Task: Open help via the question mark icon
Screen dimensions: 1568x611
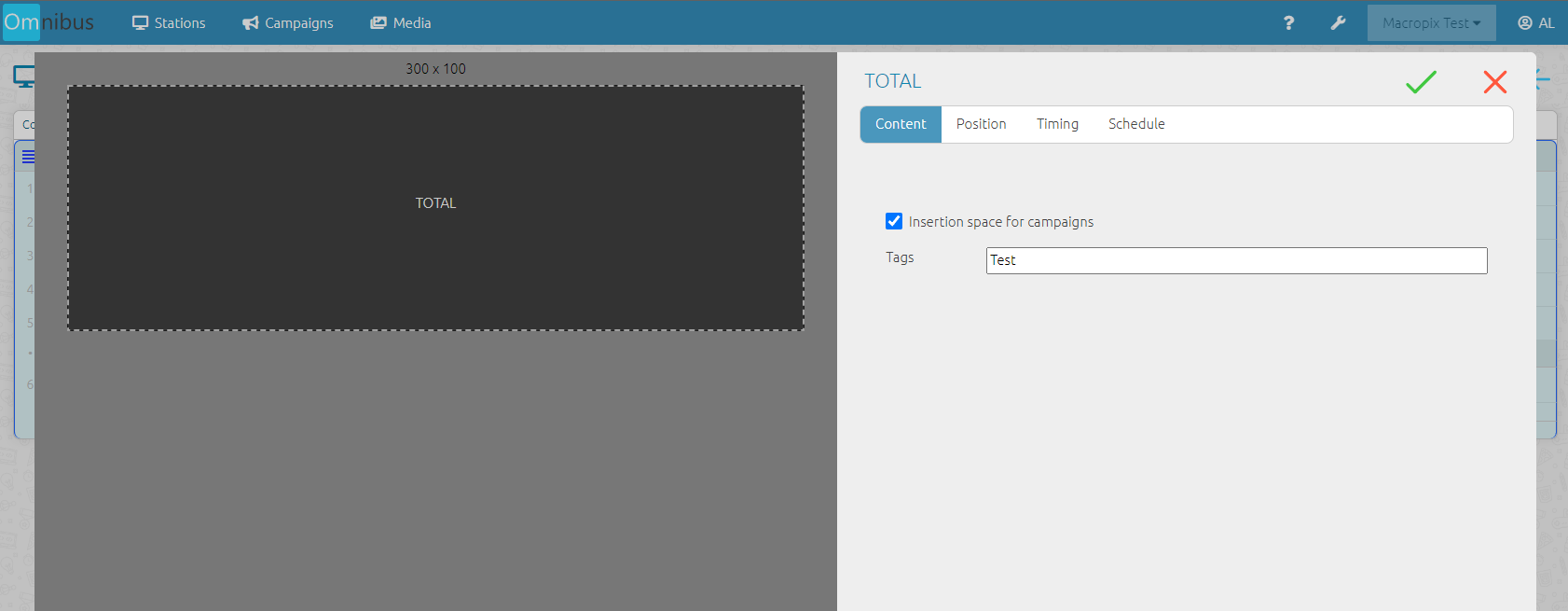Action: [x=1288, y=23]
